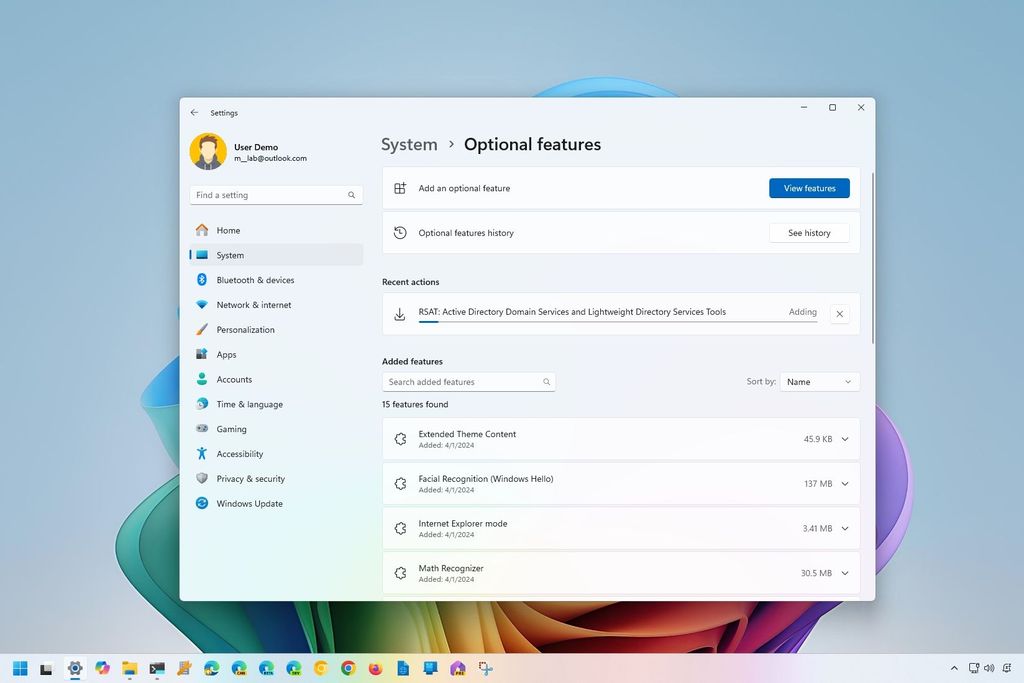Launch the Snipping Tool from the taskbar
The image size is (1024, 683).
click(x=485, y=668)
